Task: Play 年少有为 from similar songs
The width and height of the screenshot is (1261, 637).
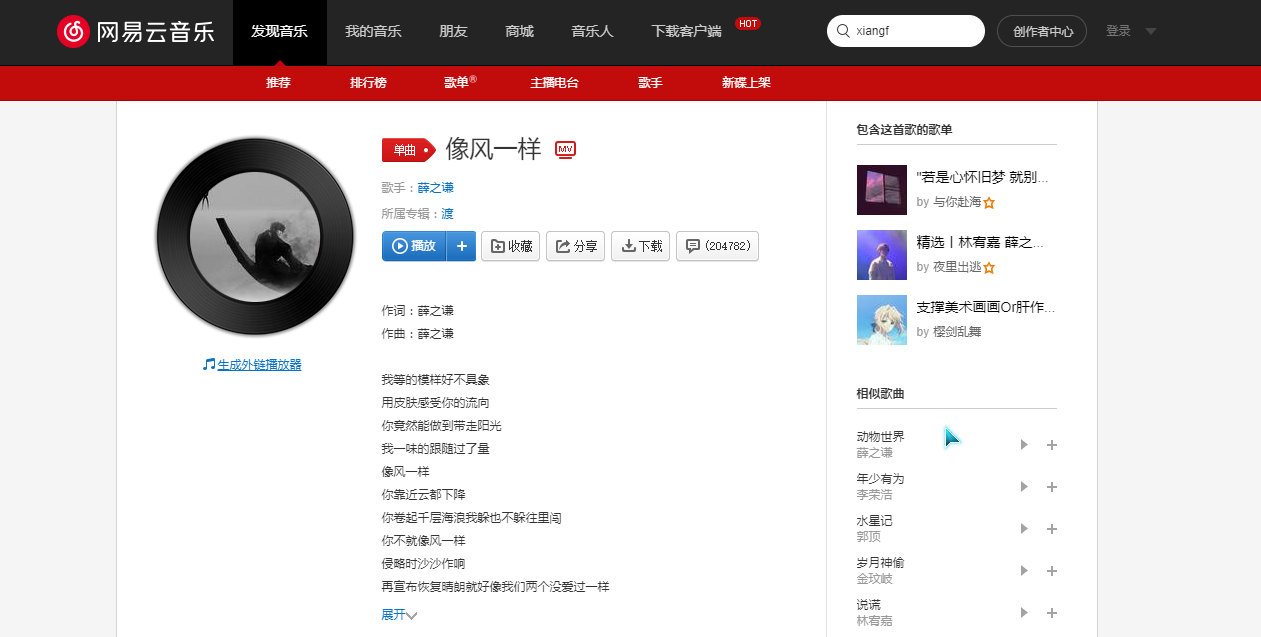Action: click(1024, 487)
